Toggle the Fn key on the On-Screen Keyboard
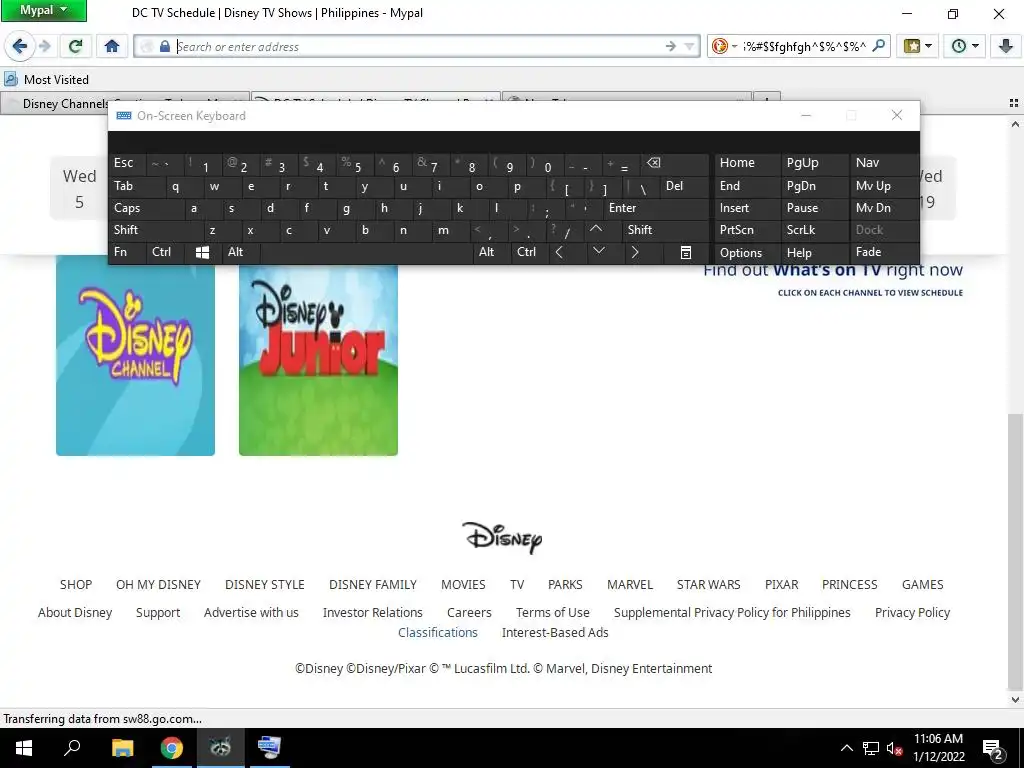The height and width of the screenshot is (768, 1024). [x=127, y=252]
